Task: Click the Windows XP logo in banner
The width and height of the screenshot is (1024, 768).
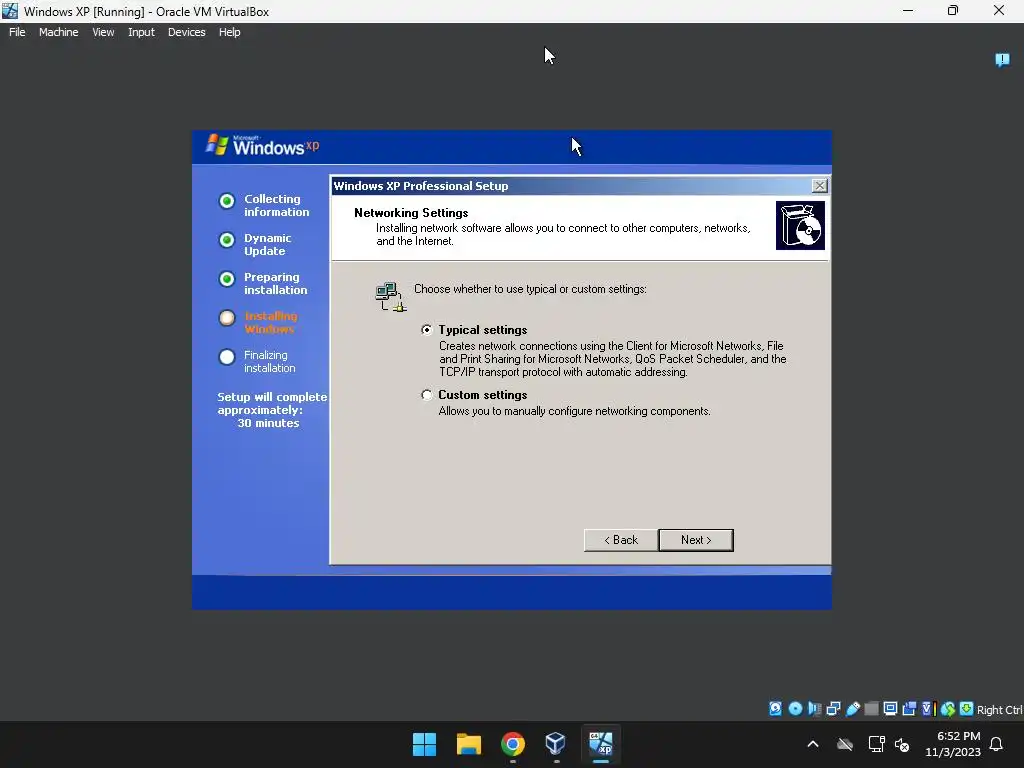Action: pyautogui.click(x=263, y=146)
